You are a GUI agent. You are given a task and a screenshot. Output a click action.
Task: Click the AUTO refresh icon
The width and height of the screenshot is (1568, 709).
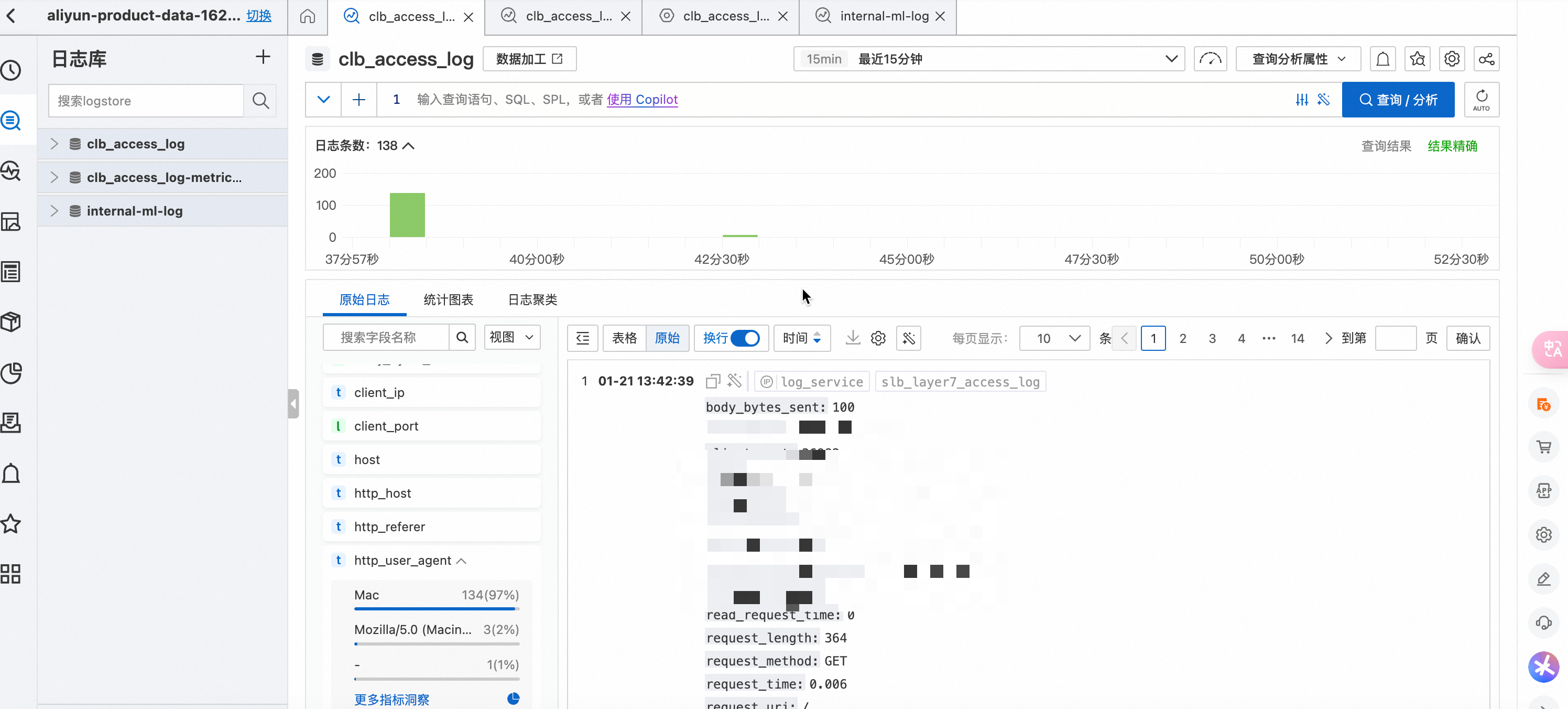pyautogui.click(x=1481, y=99)
